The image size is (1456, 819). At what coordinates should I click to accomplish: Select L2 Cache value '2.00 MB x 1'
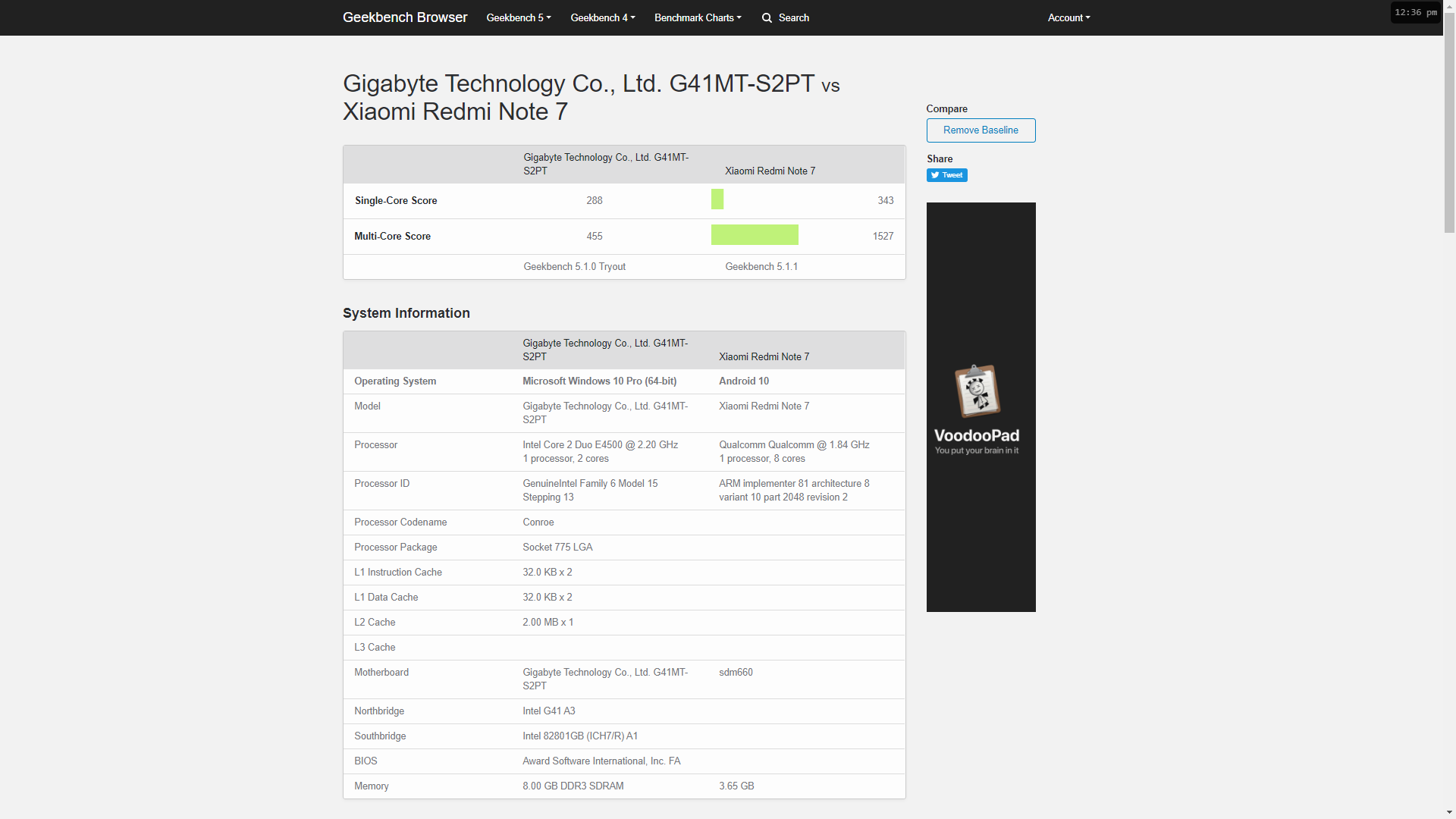(x=548, y=623)
